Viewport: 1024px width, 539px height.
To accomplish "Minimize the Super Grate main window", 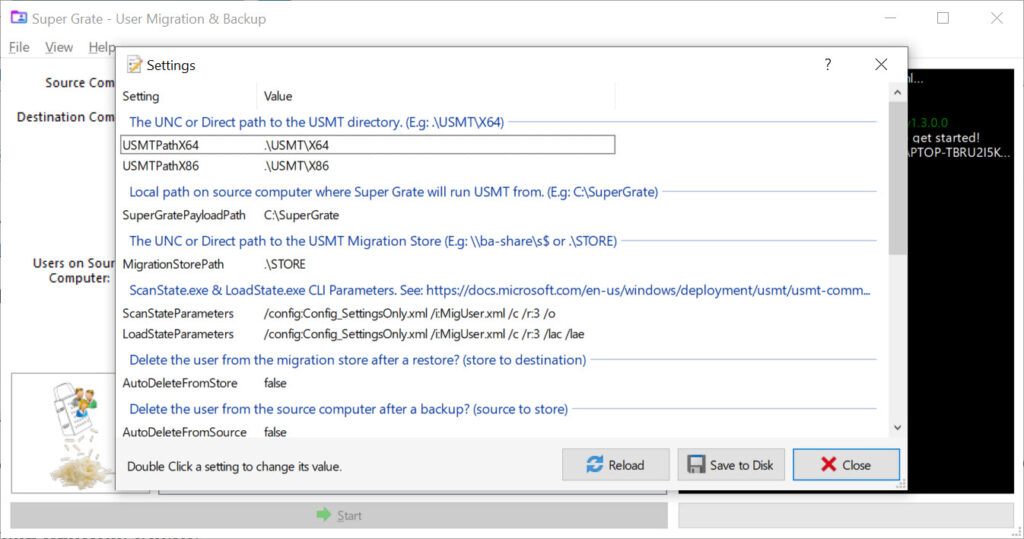I will pyautogui.click(x=889, y=18).
